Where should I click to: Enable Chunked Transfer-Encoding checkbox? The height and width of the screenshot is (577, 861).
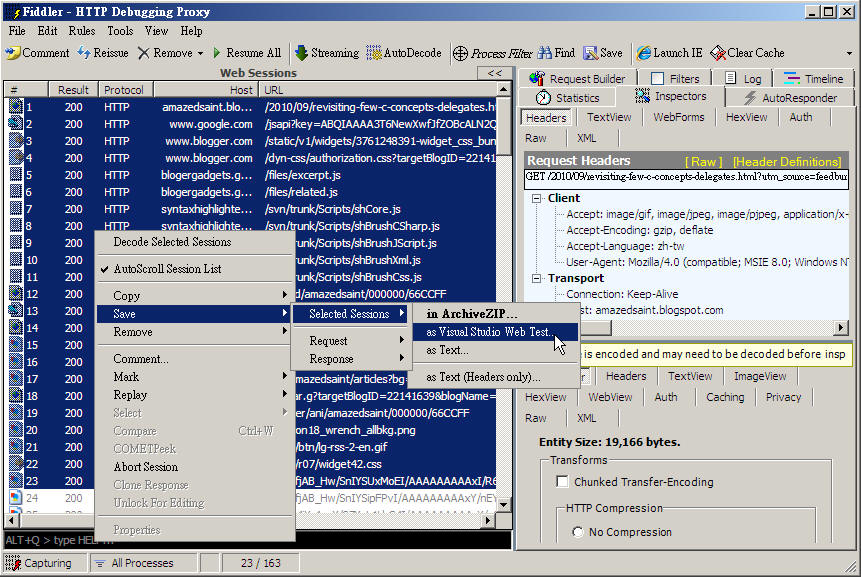coord(562,481)
